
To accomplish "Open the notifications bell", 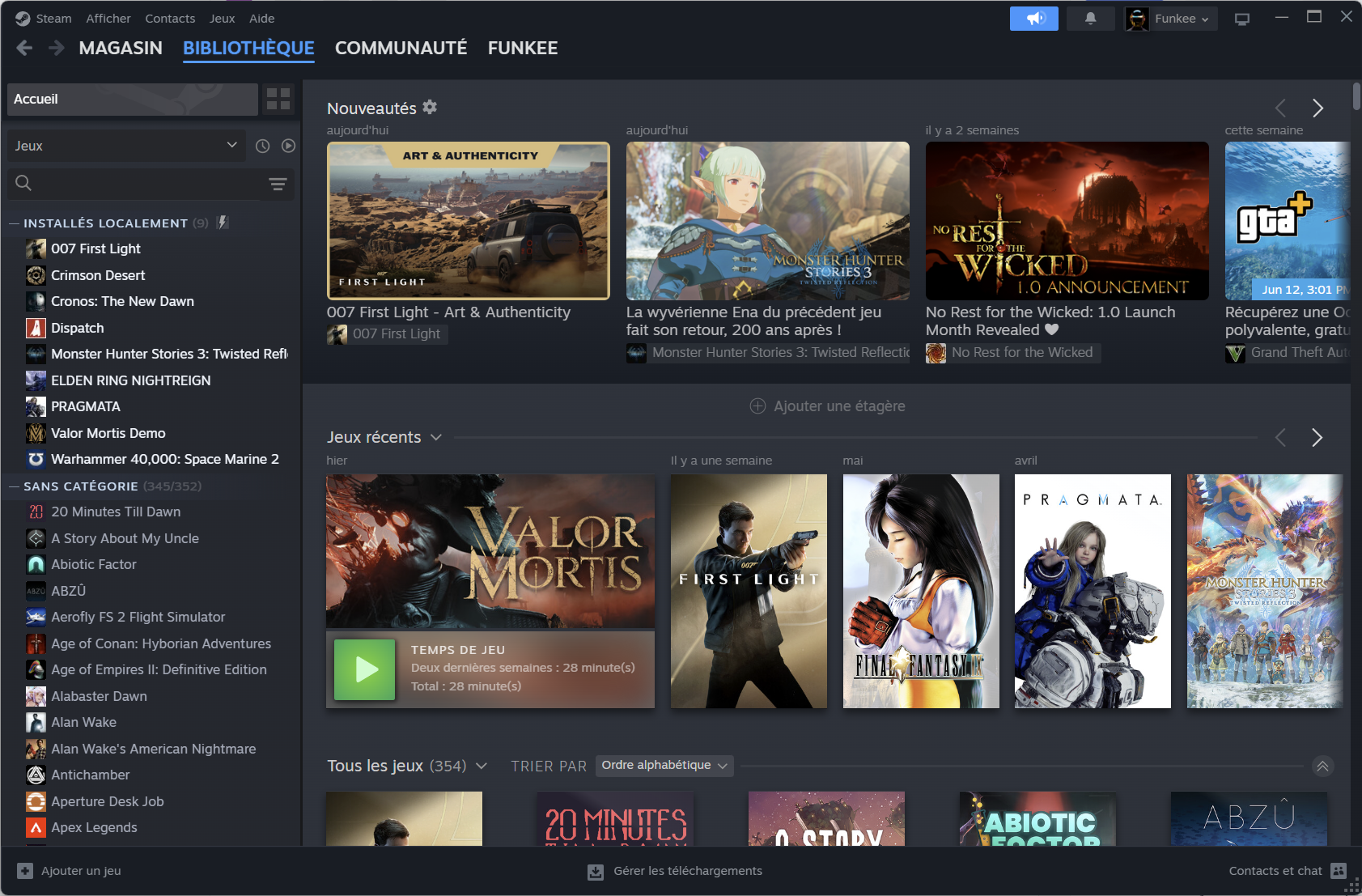I will [1090, 19].
